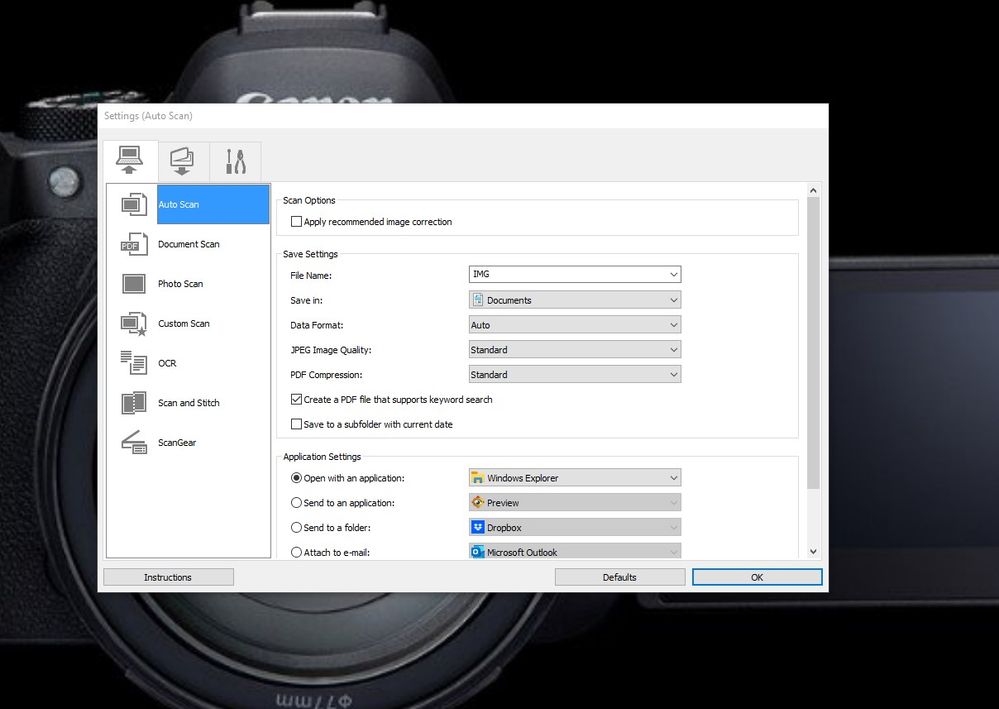Screen dimensions: 999x709
Task: Open the Windows Explorer application dropdown
Action: [x=575, y=478]
